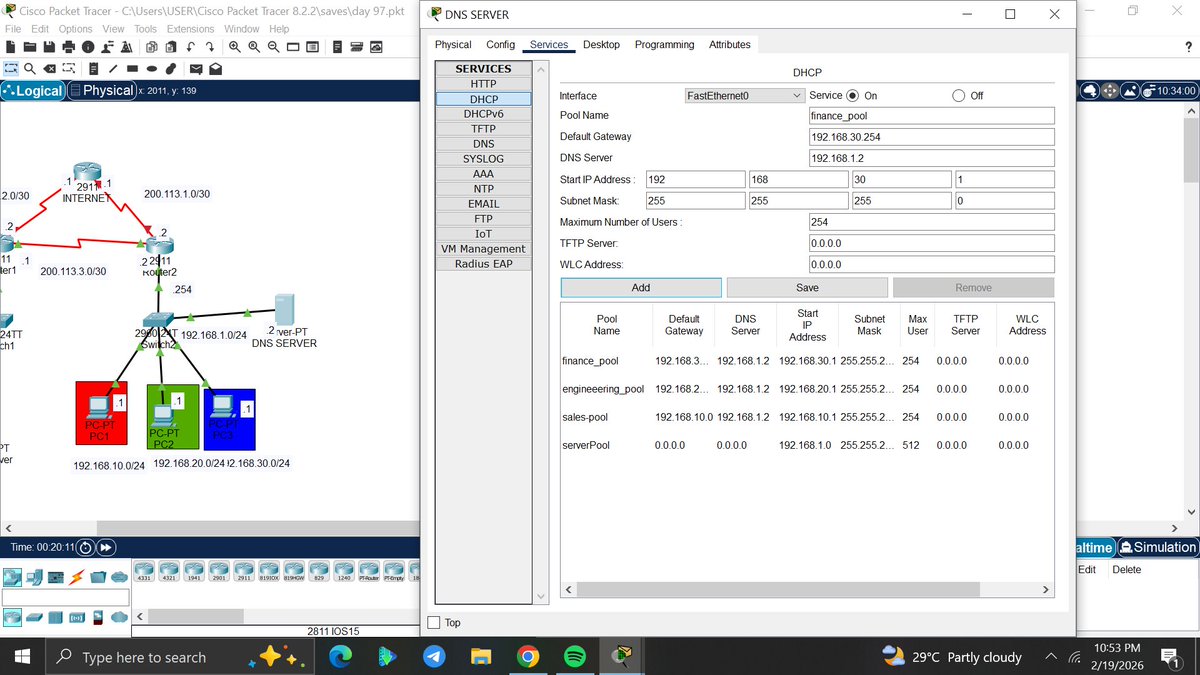Open the EMAIL service page
Screen dimensions: 1200x675
tap(483, 204)
